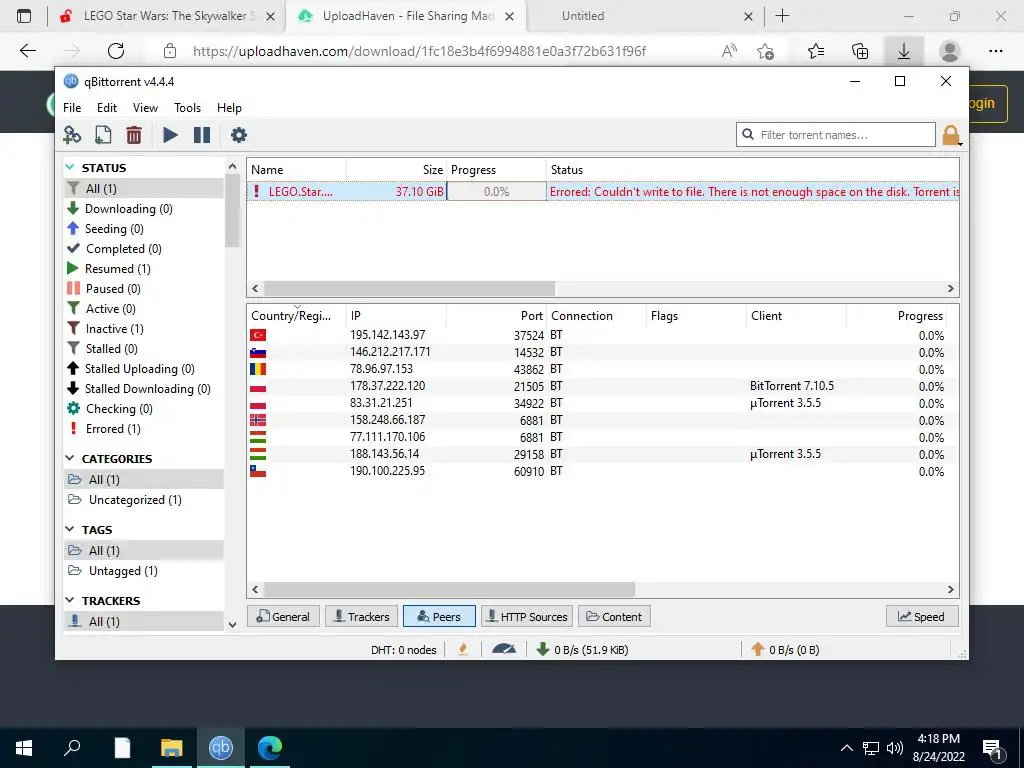Click the taskbar volume speaker icon

(895, 748)
